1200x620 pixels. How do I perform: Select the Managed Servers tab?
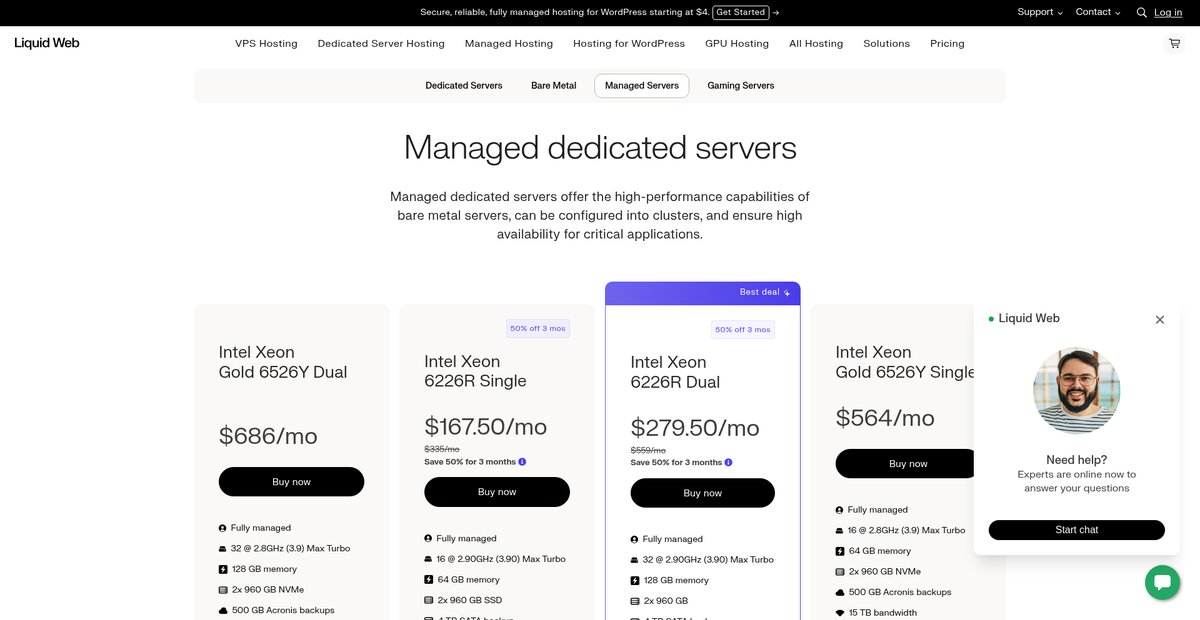pos(642,86)
